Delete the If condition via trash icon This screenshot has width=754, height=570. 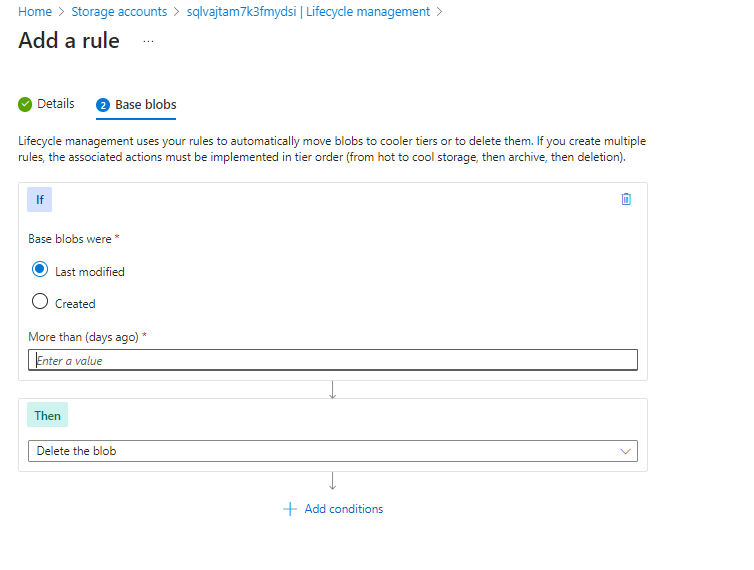pos(626,199)
